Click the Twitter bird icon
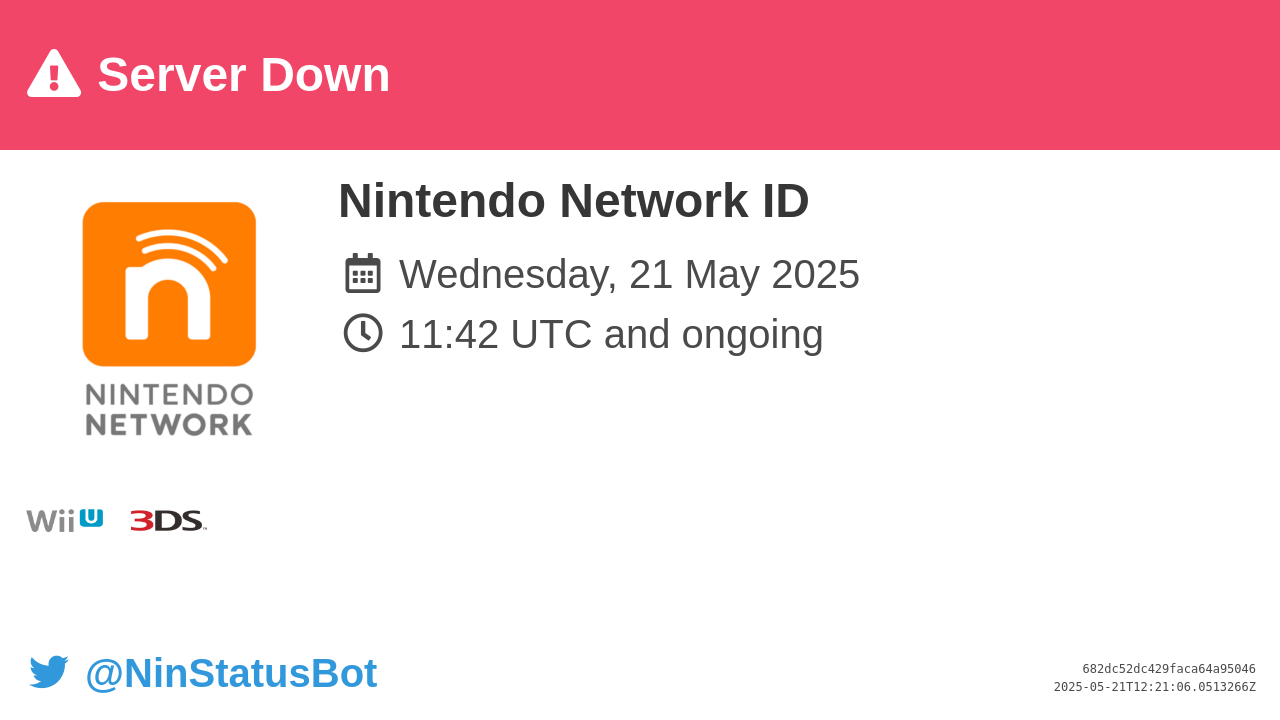 point(49,672)
